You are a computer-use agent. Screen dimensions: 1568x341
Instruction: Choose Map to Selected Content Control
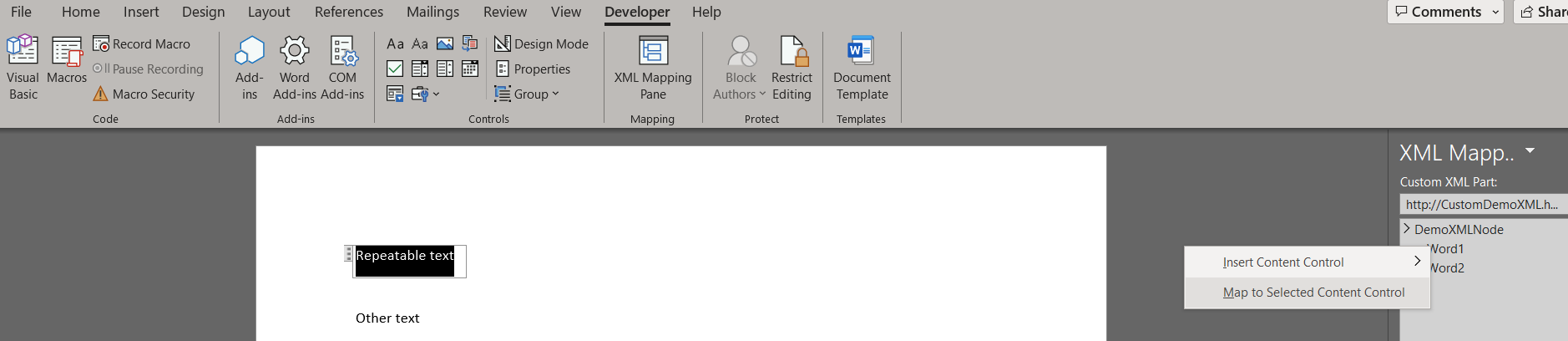[1313, 293]
